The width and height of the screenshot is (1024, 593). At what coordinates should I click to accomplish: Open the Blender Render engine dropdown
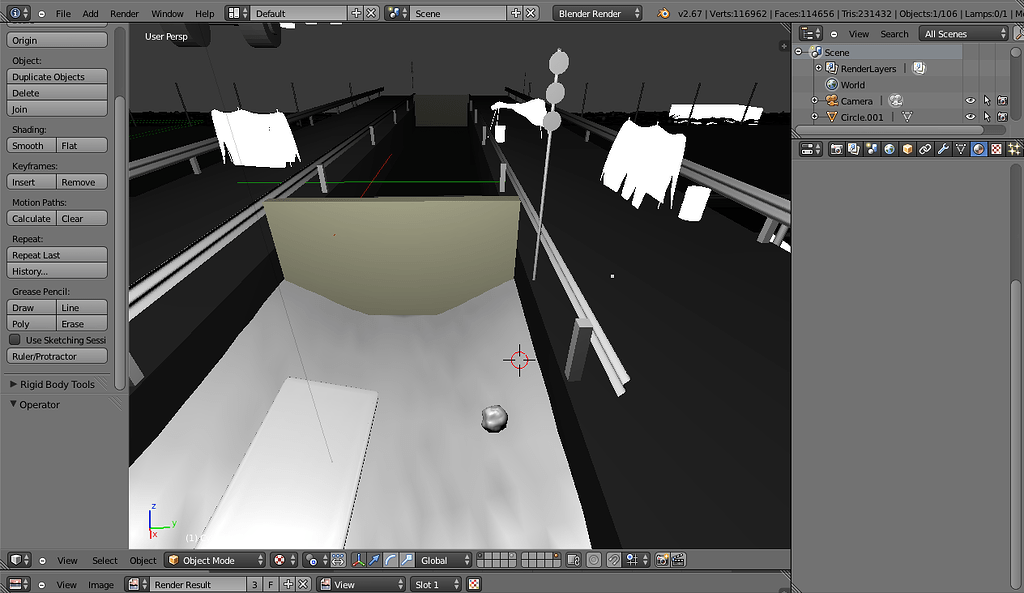(x=598, y=13)
